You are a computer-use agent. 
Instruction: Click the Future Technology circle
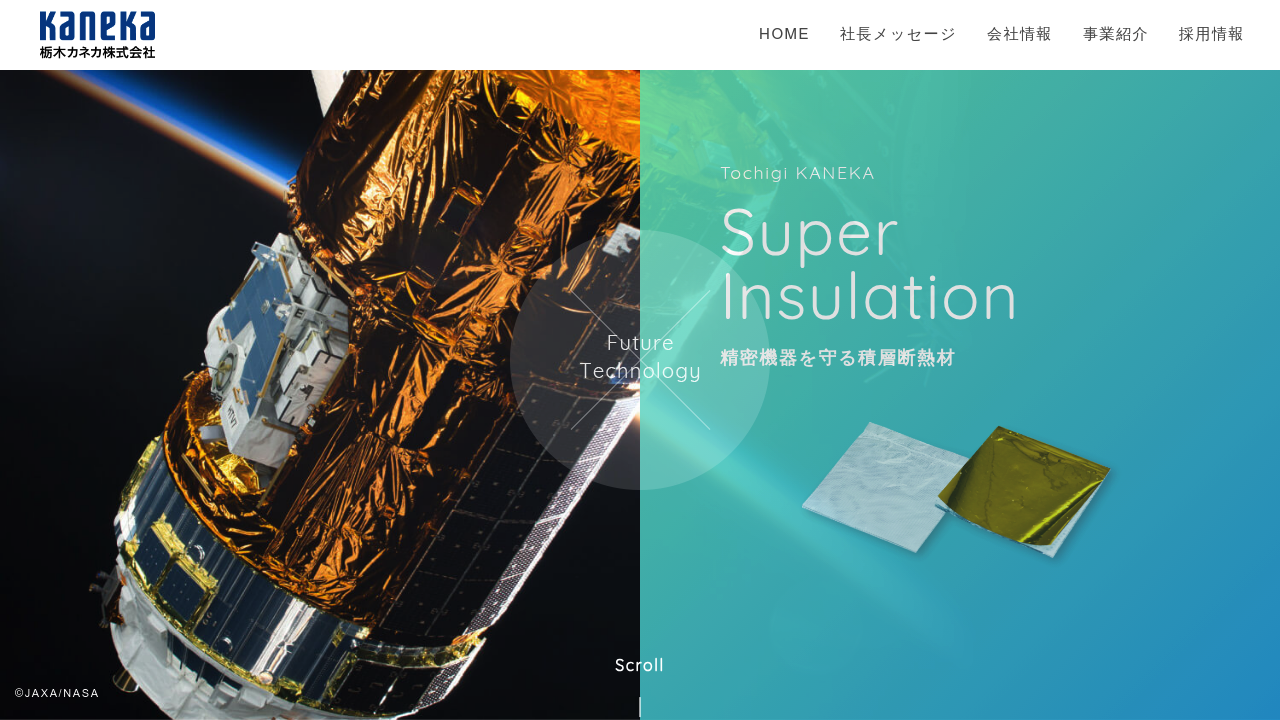640,360
